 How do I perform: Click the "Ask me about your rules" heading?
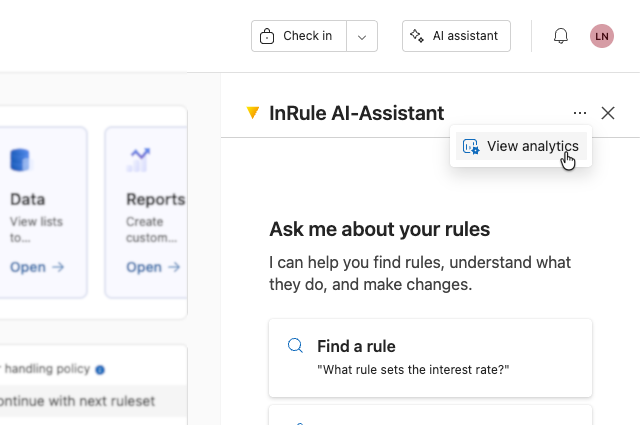379,229
